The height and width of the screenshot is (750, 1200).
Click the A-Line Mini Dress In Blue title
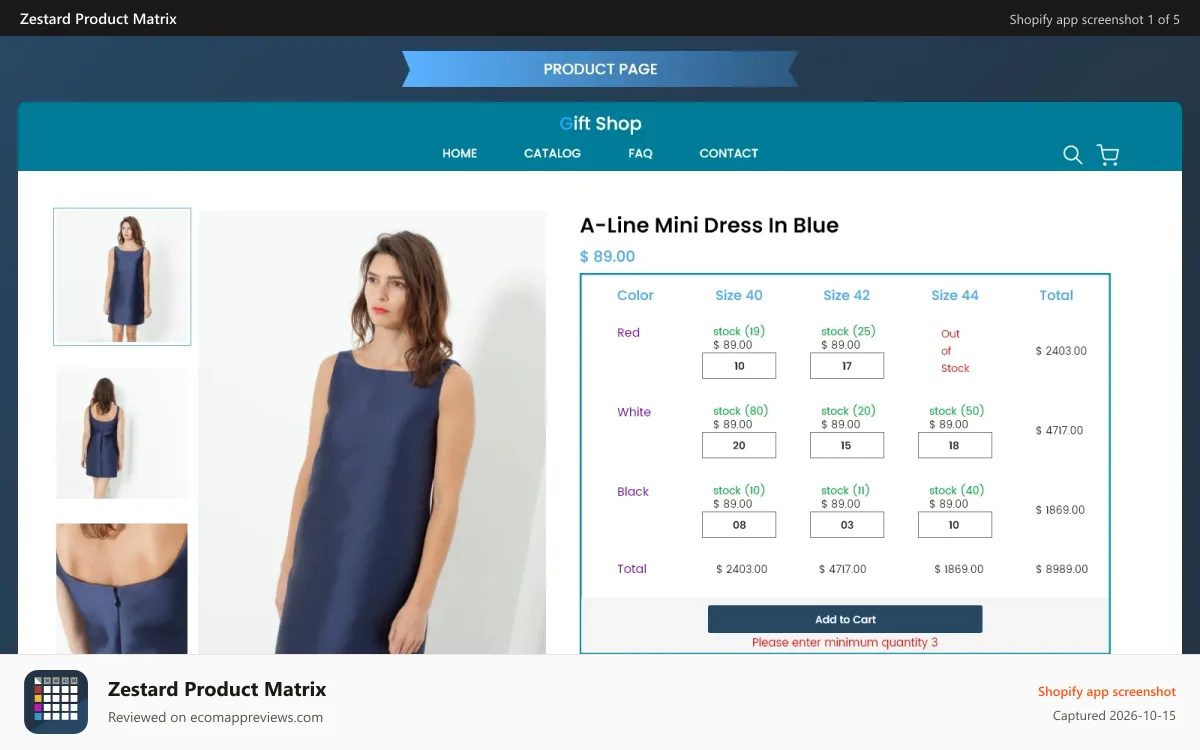[709, 226]
